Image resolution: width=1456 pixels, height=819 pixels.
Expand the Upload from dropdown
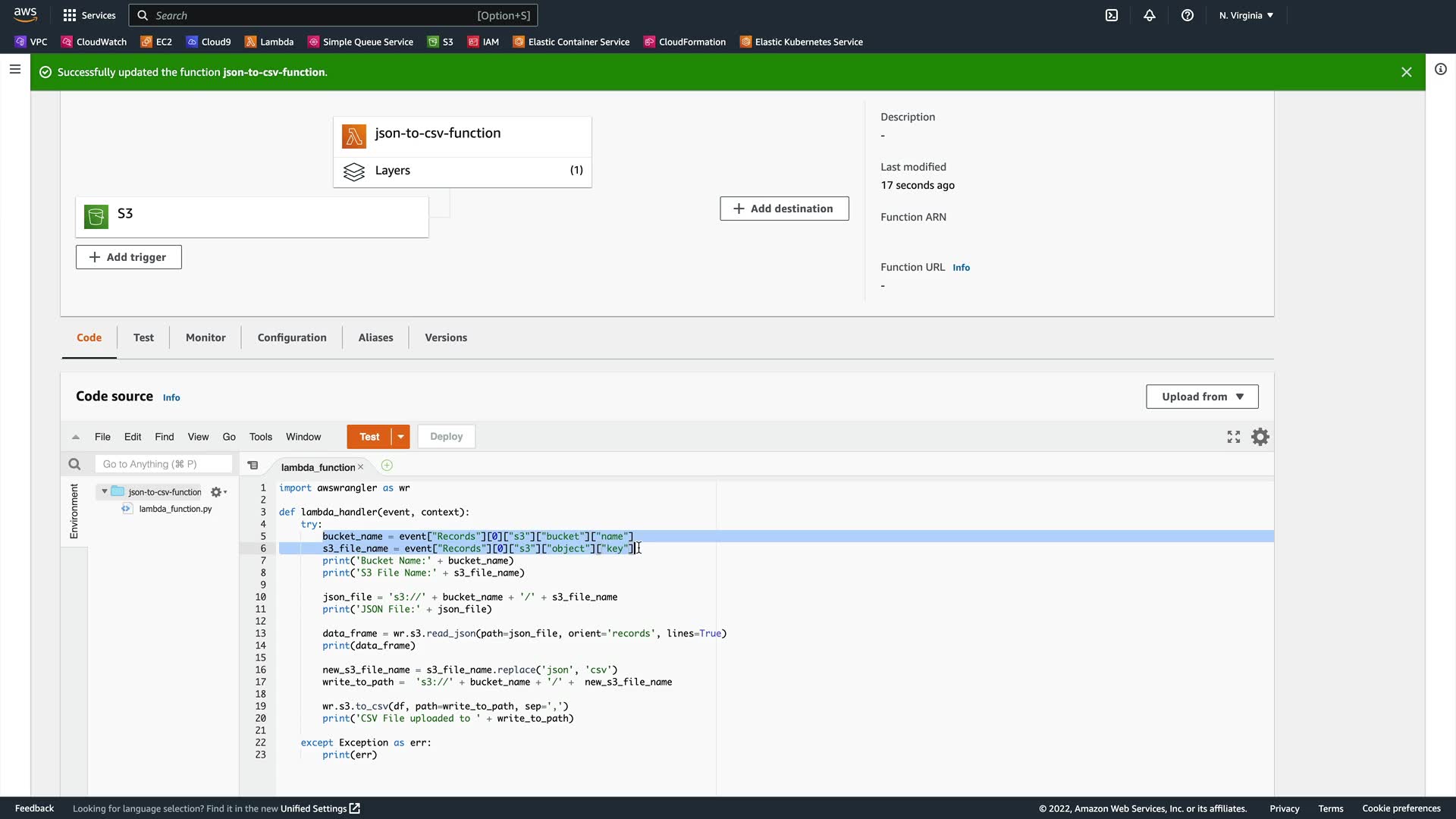pos(1202,397)
